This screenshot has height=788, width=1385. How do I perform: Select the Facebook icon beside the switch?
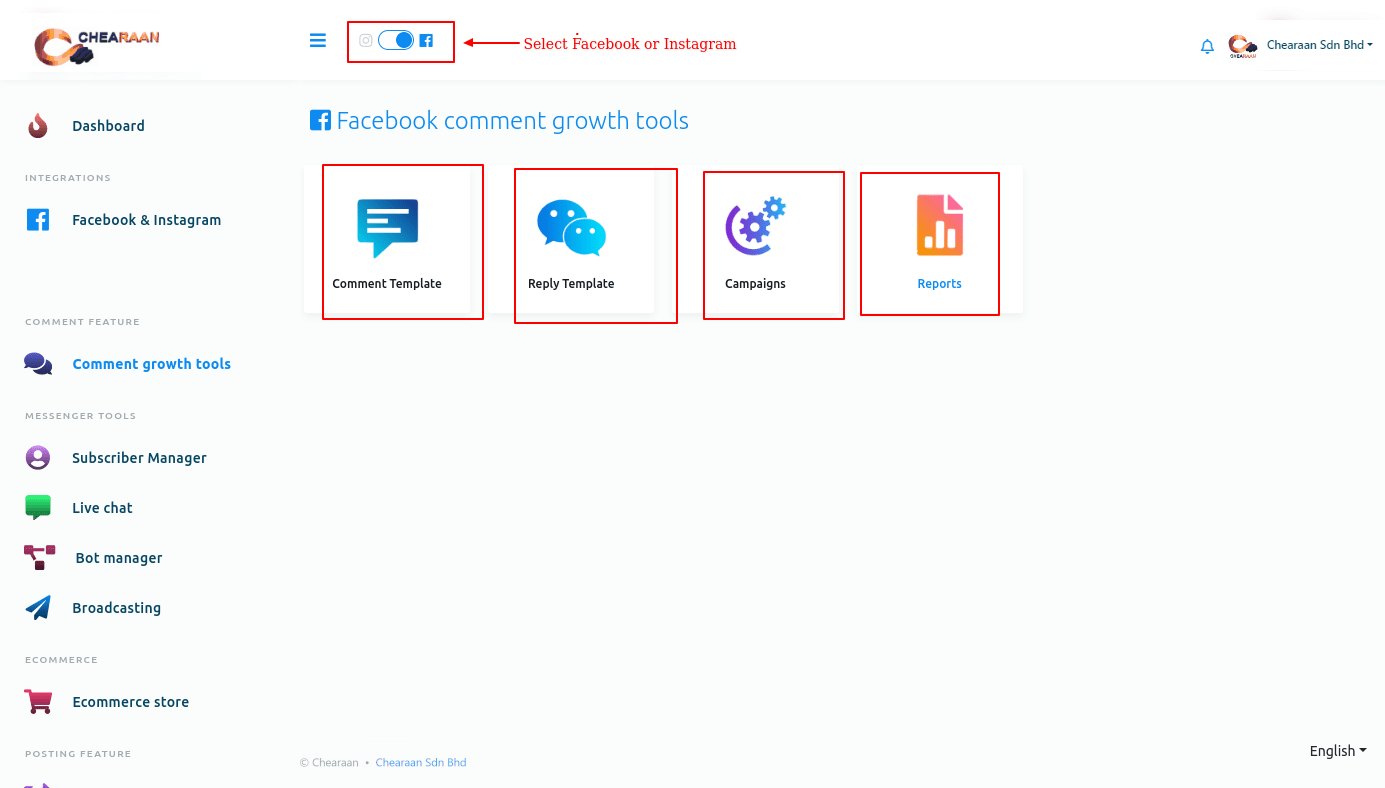(x=426, y=41)
